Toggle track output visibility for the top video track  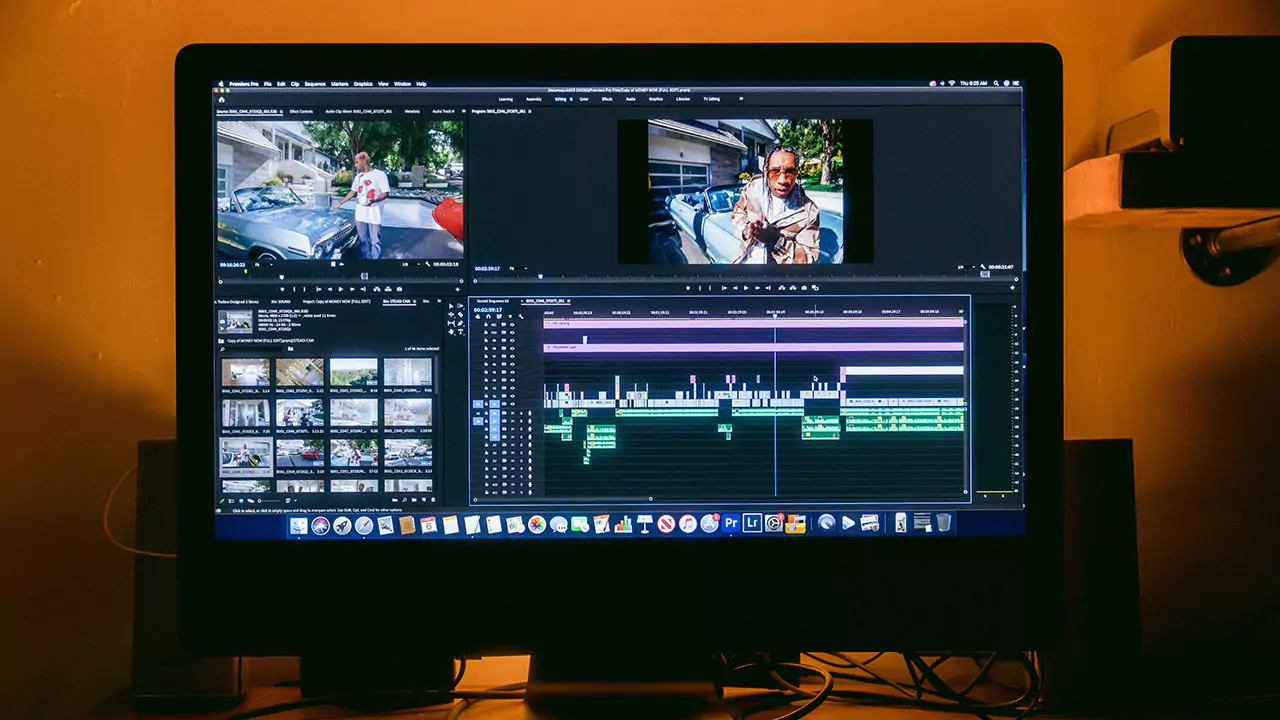pos(513,323)
